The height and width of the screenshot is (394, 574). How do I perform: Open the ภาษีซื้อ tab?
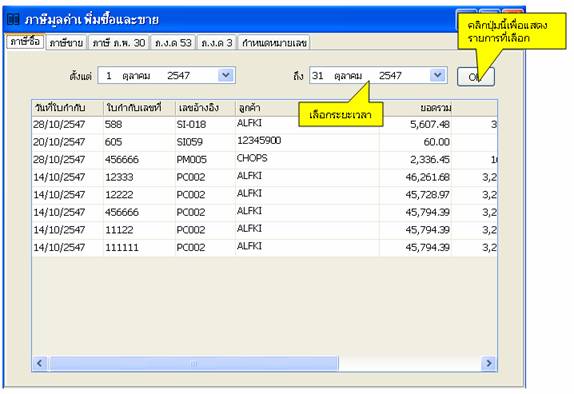[25, 42]
